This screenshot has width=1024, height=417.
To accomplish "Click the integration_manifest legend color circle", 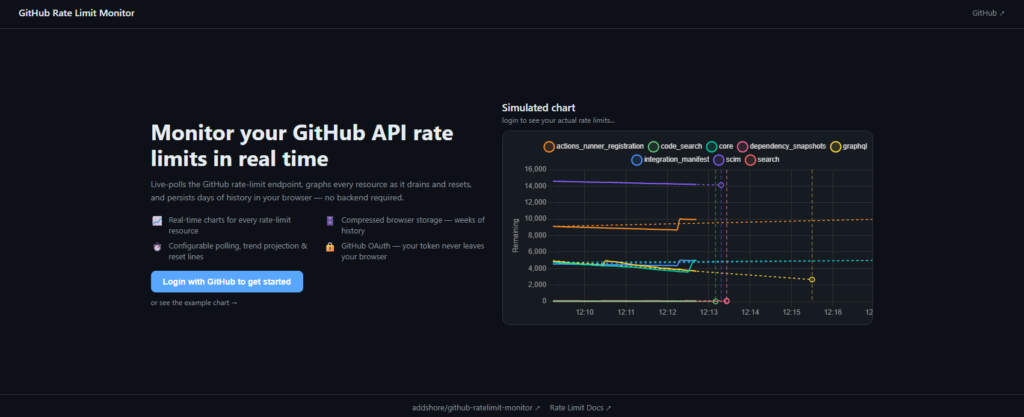I will [636, 160].
